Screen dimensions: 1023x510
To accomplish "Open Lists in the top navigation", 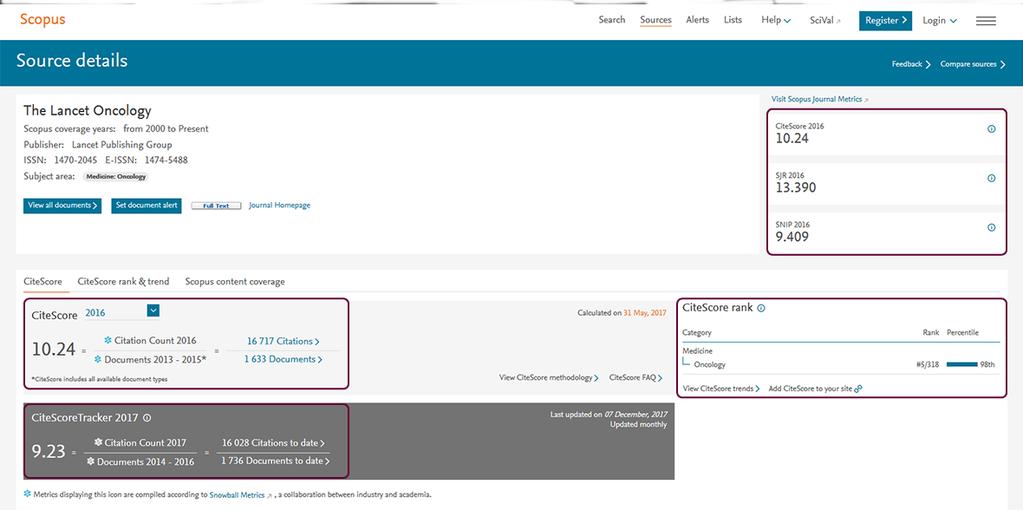I will pos(733,20).
